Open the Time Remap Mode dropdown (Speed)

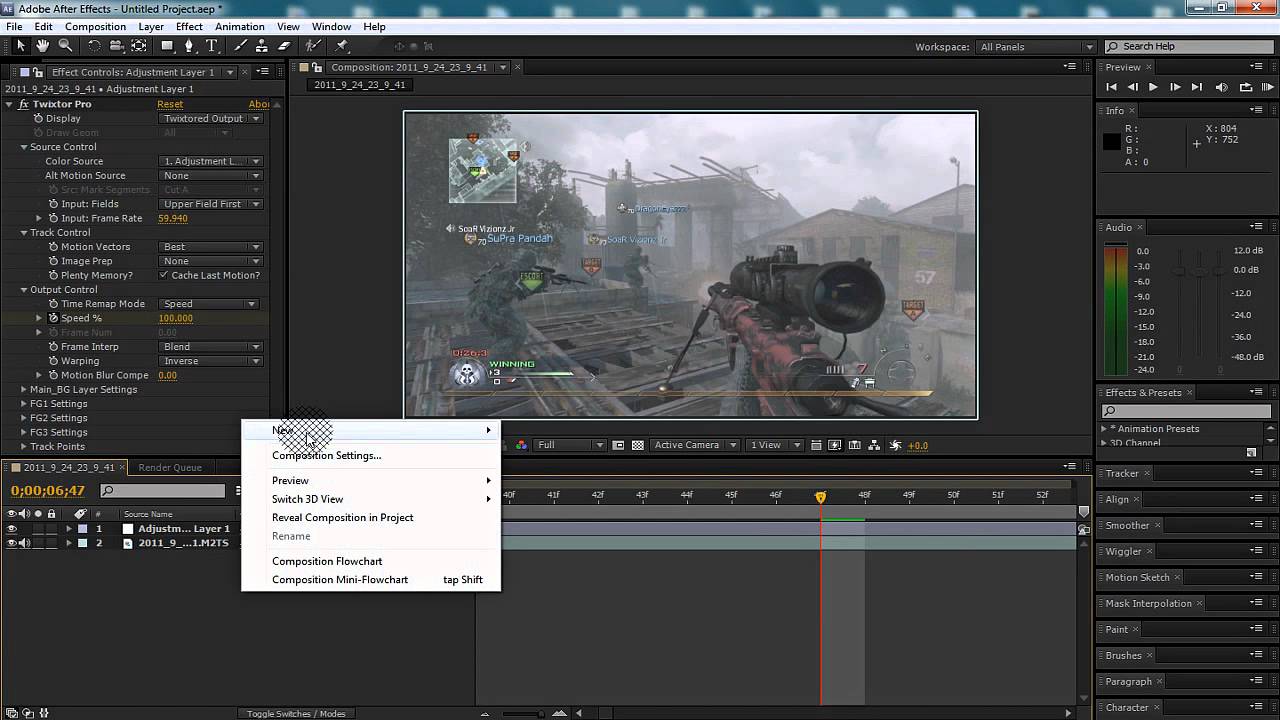211,304
